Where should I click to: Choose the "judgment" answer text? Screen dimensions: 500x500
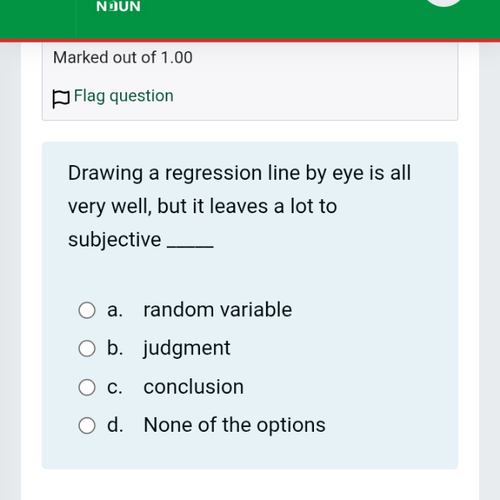coord(187,349)
